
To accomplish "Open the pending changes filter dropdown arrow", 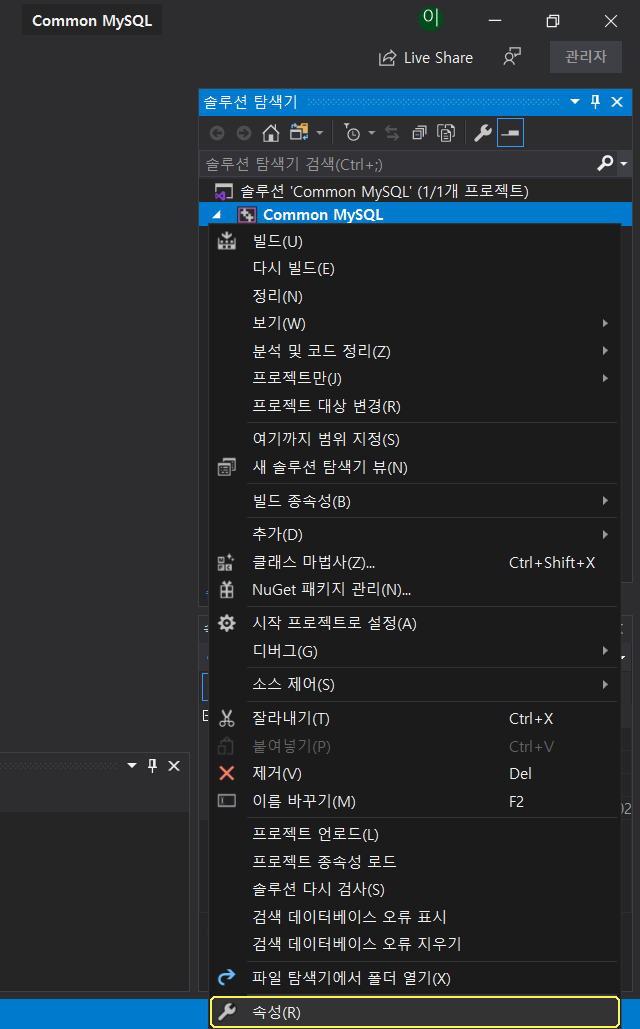I will [x=372, y=133].
